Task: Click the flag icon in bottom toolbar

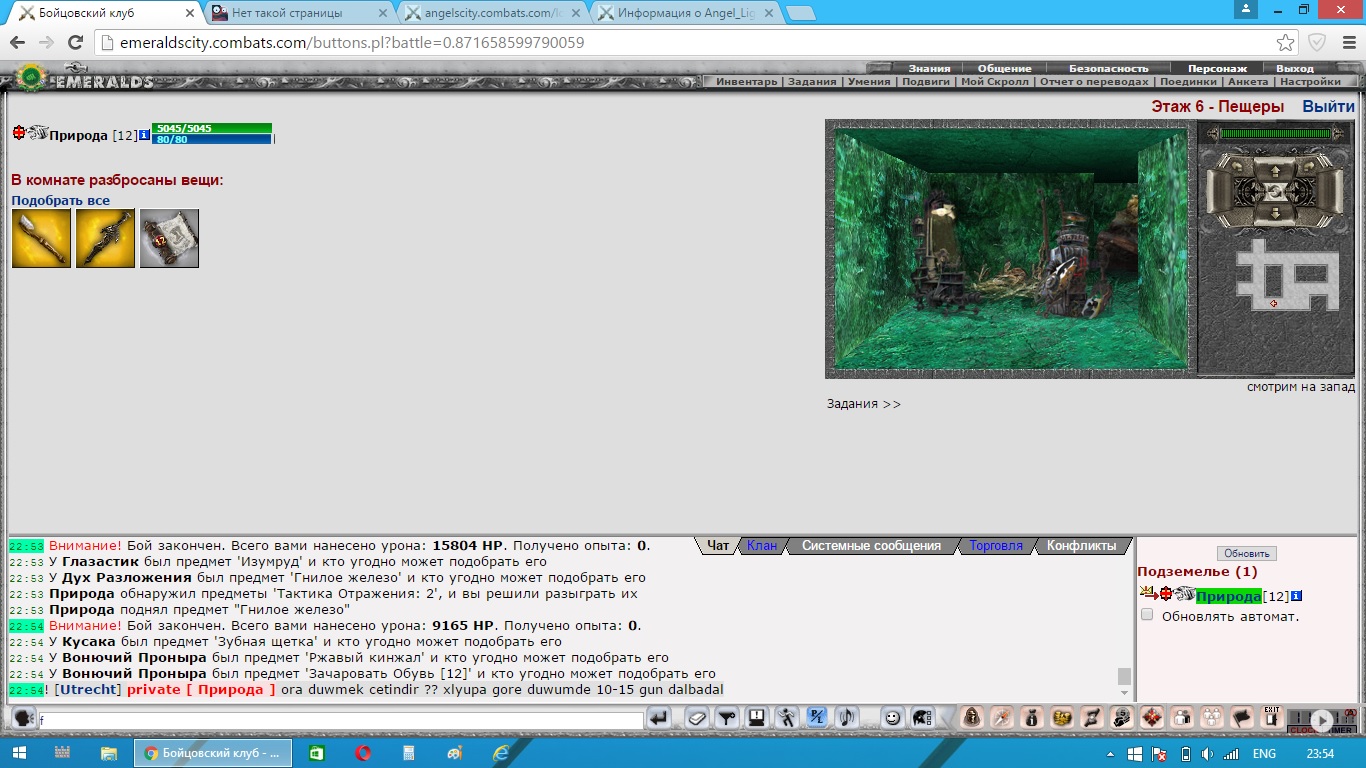Action: 1242,717
